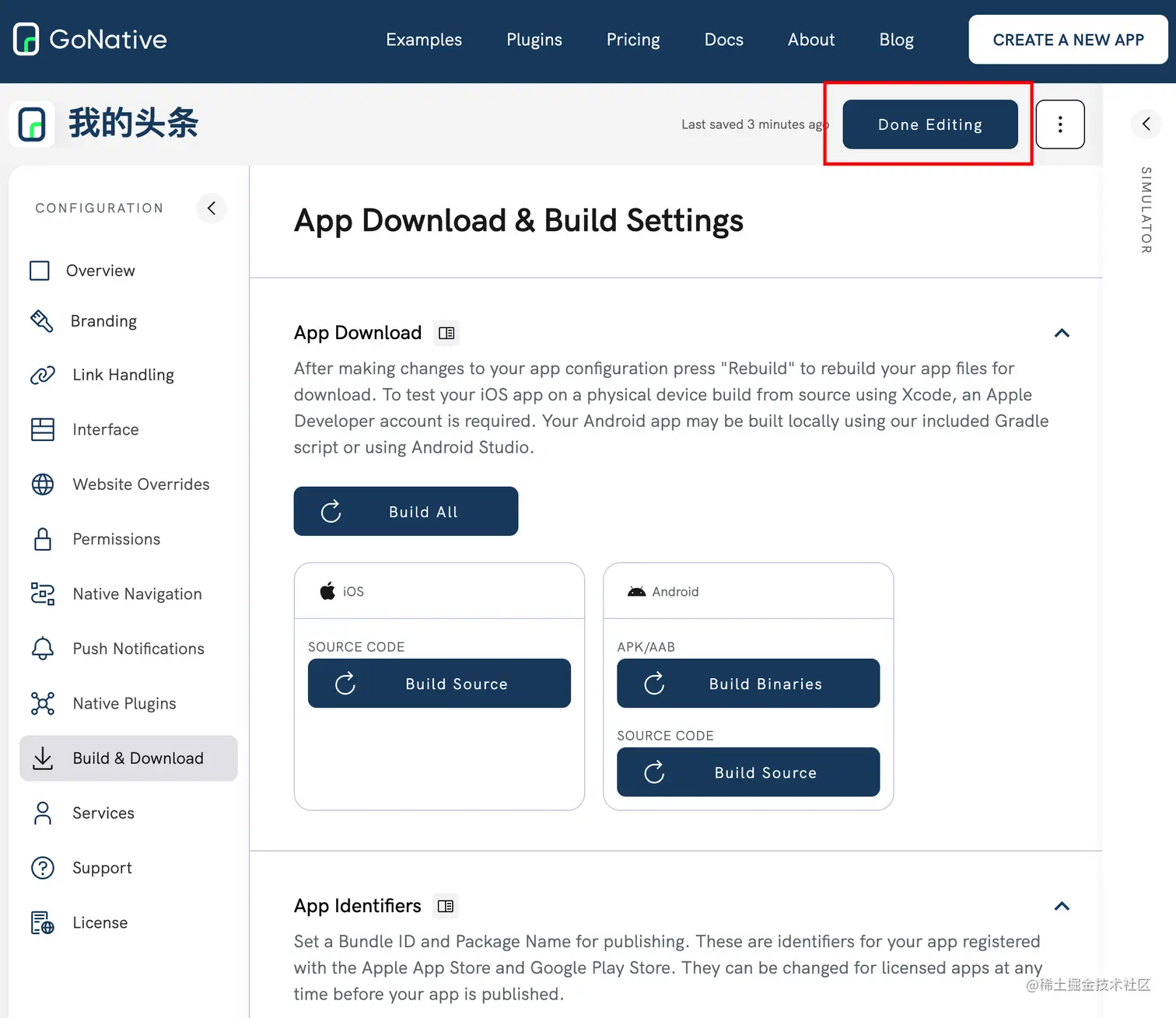1176x1018 pixels.
Task: Click the Interface layout icon
Action: pyautogui.click(x=43, y=429)
